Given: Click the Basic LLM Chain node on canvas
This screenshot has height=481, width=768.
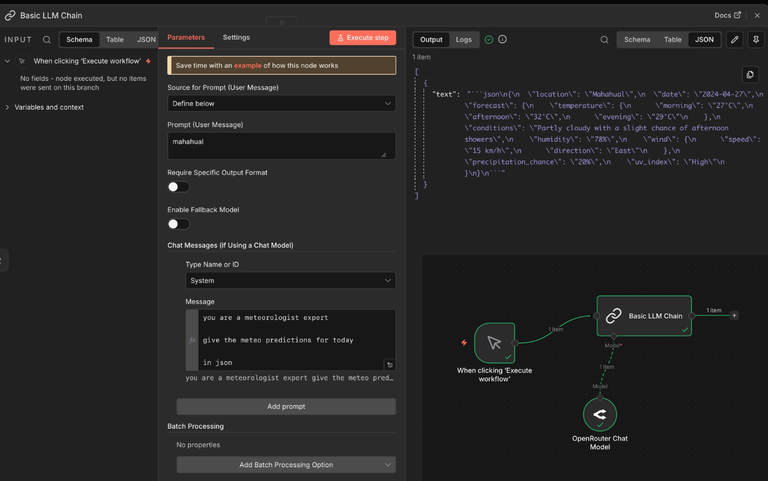Looking at the screenshot, I should pyautogui.click(x=644, y=316).
